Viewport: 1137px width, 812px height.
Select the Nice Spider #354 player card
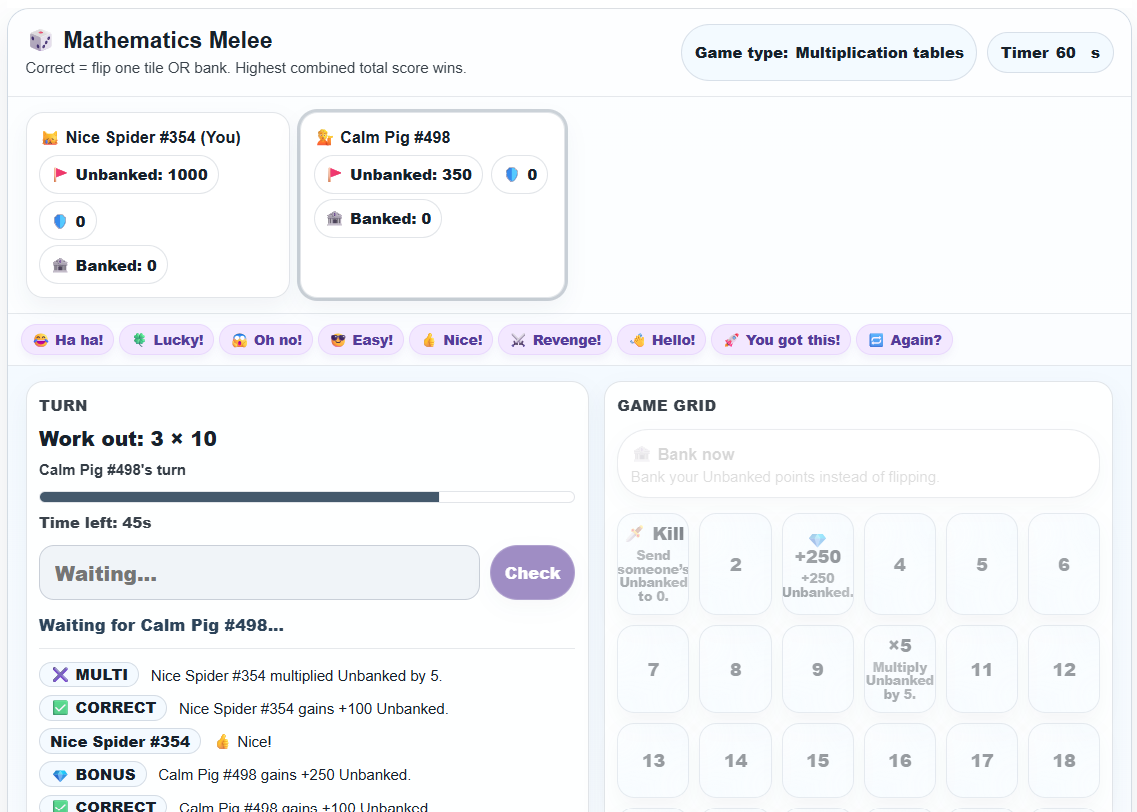pyautogui.click(x=159, y=204)
